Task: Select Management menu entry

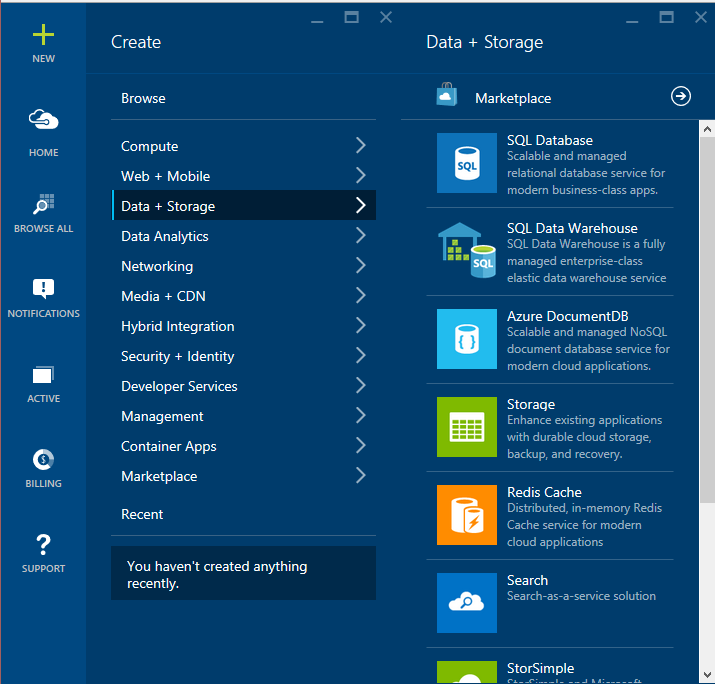Action: click(x=244, y=416)
